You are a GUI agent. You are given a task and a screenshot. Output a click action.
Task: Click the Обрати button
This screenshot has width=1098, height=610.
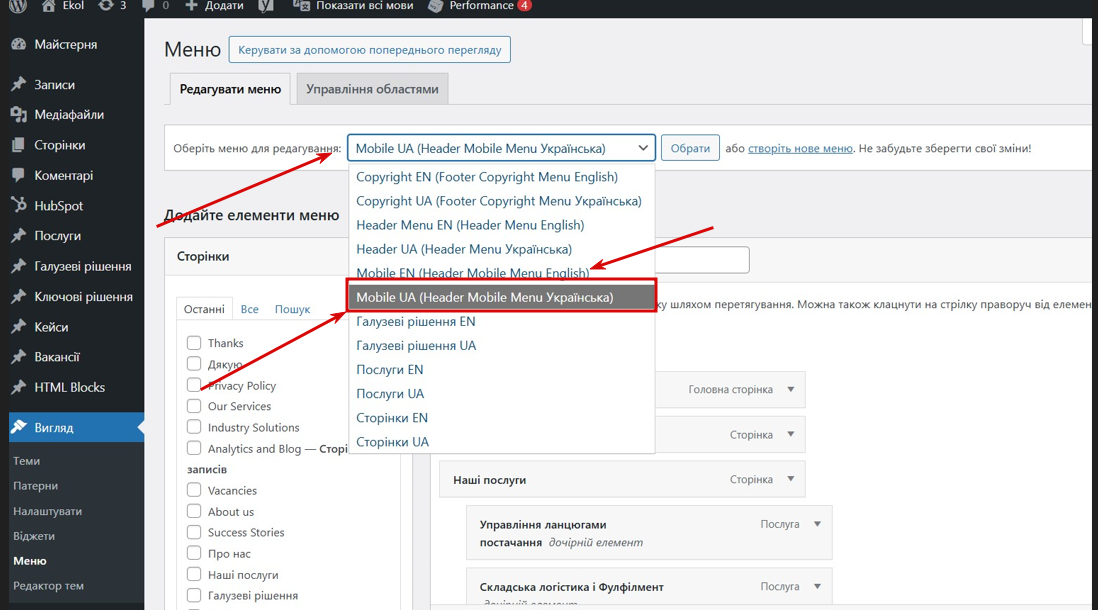[690, 148]
